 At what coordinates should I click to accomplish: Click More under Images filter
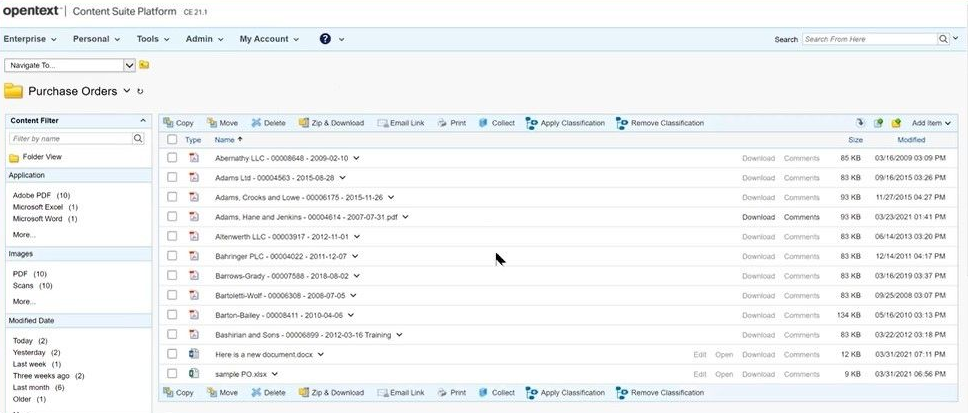(24, 301)
